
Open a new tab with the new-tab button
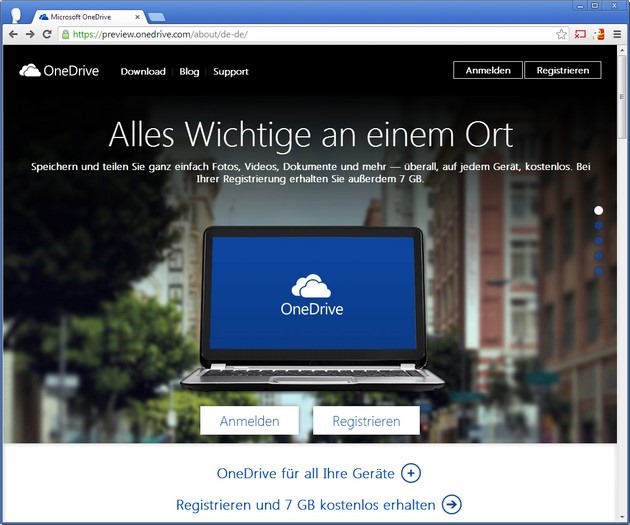(x=156, y=17)
